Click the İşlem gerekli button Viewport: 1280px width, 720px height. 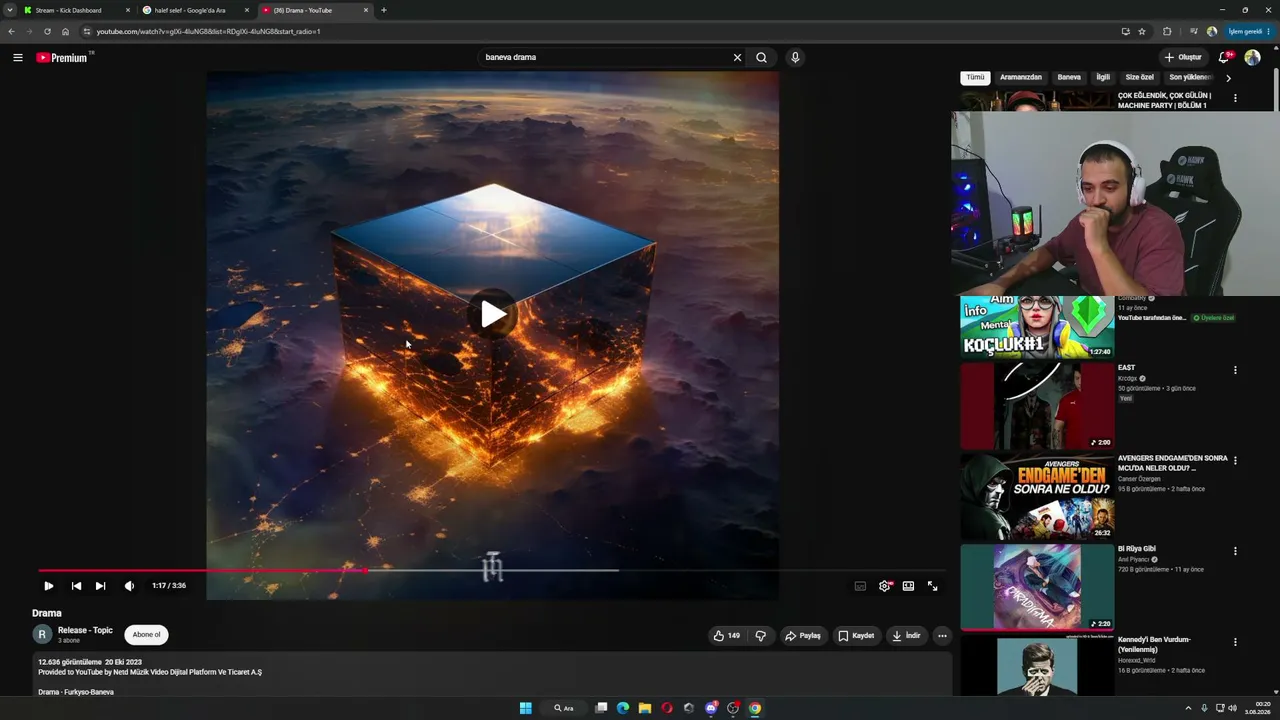(x=1248, y=31)
